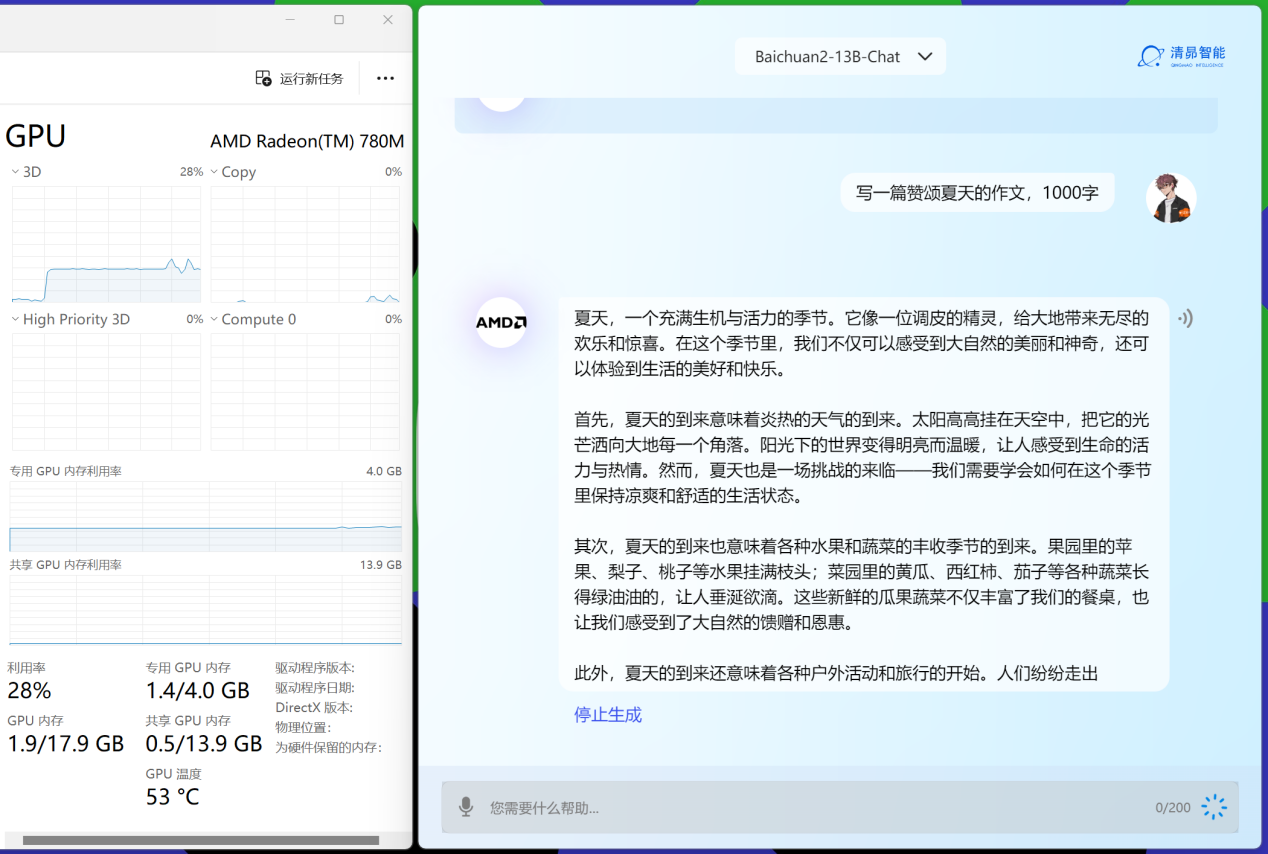Image resolution: width=1268 pixels, height=854 pixels.
Task: Collapse the 3D utilization graph section
Action: click(13, 171)
